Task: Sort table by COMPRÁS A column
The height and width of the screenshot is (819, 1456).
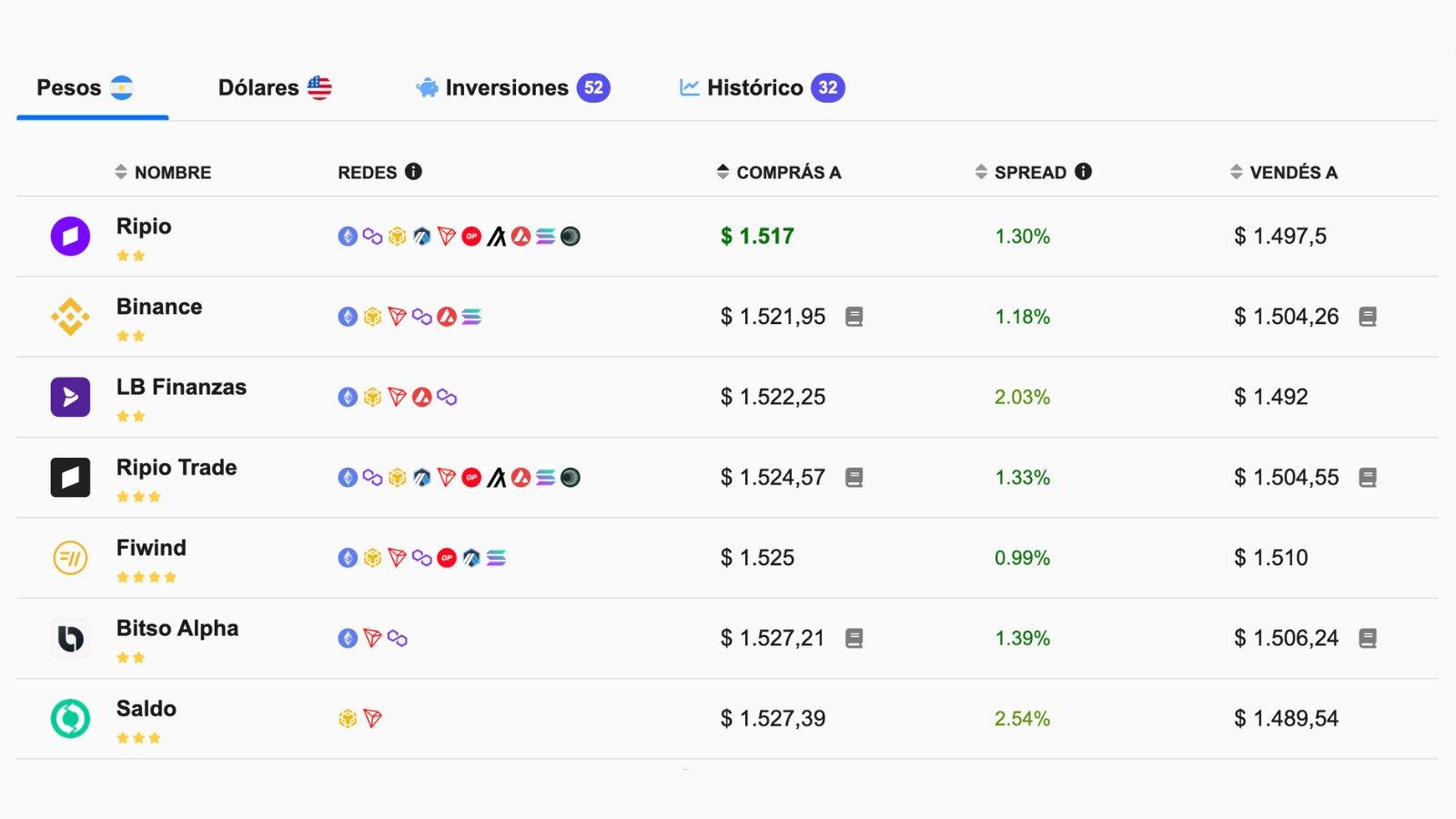Action: 779,173
